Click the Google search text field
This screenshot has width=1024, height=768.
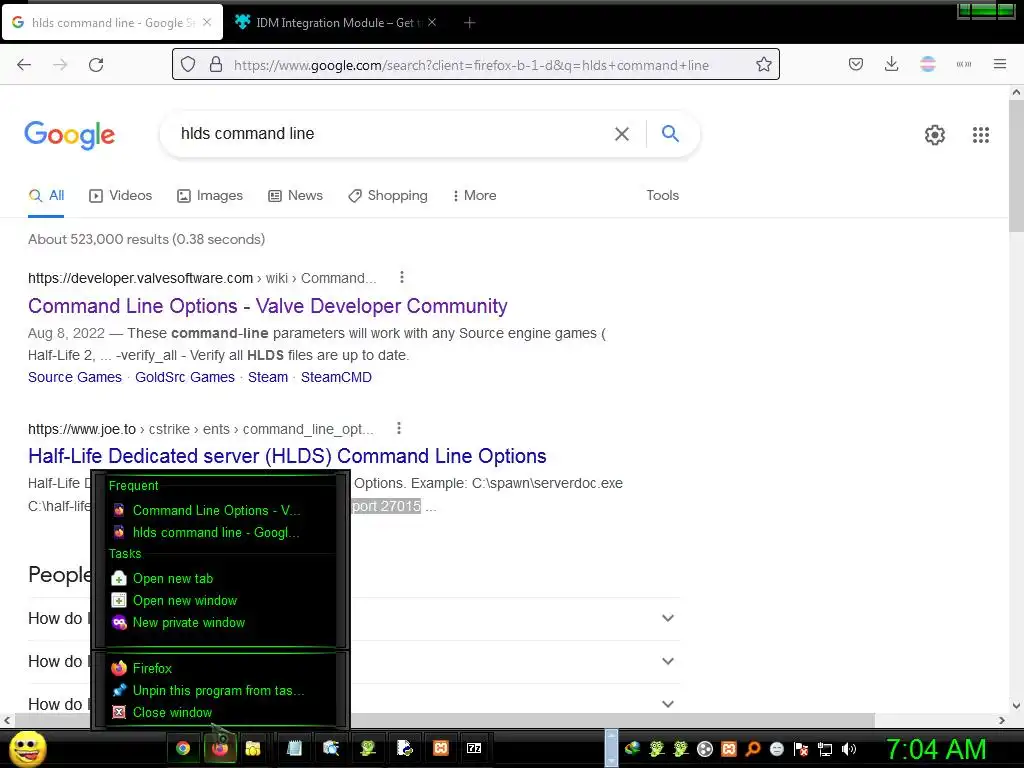click(392, 133)
